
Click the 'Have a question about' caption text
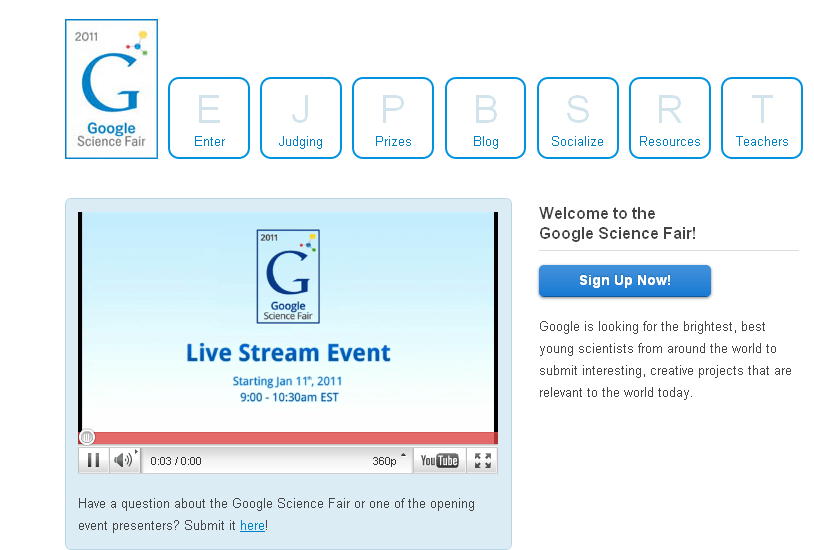[x=276, y=515]
